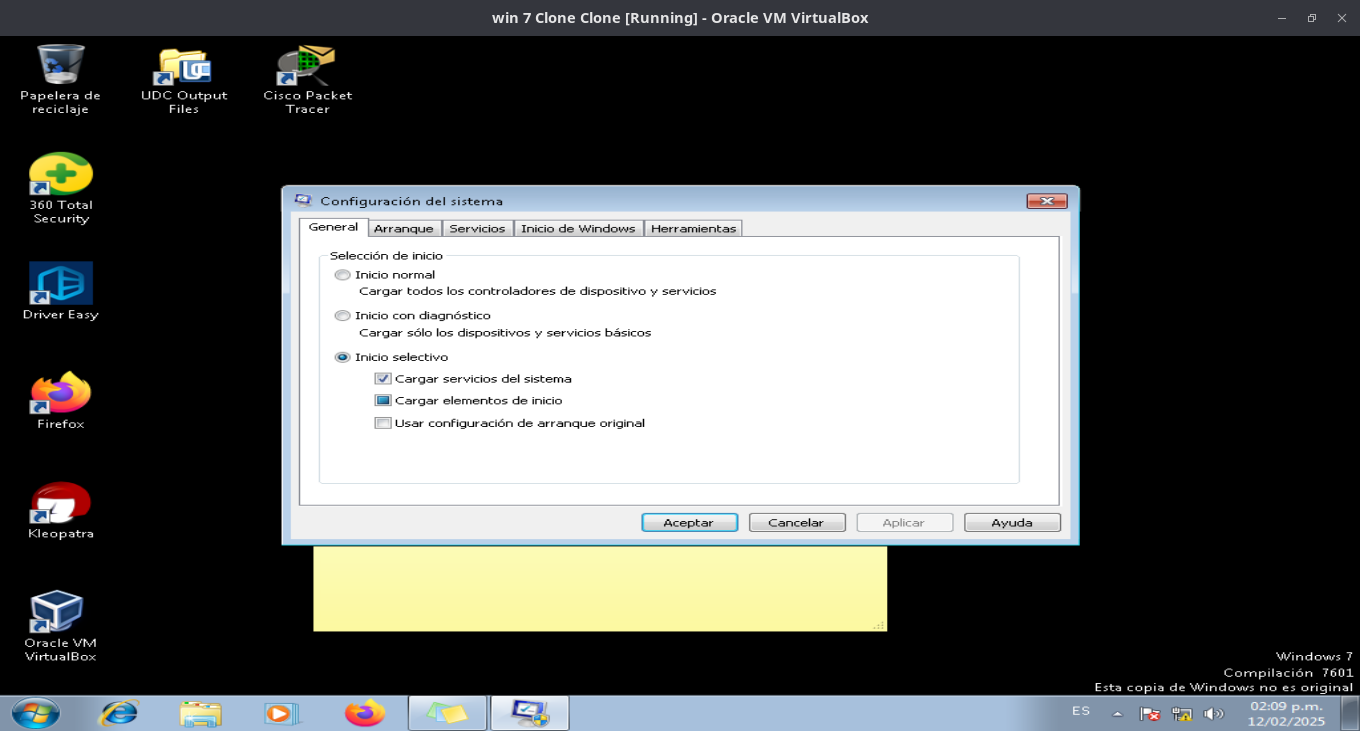
Task: Choose the Inicio con diagnóstico option
Action: [343, 316]
